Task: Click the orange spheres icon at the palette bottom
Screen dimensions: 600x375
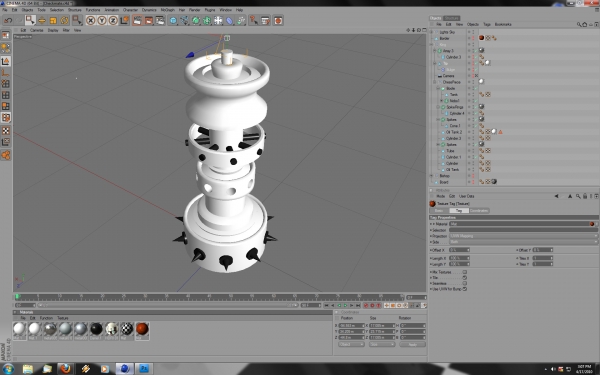Action: pyautogui.click(x=6, y=155)
